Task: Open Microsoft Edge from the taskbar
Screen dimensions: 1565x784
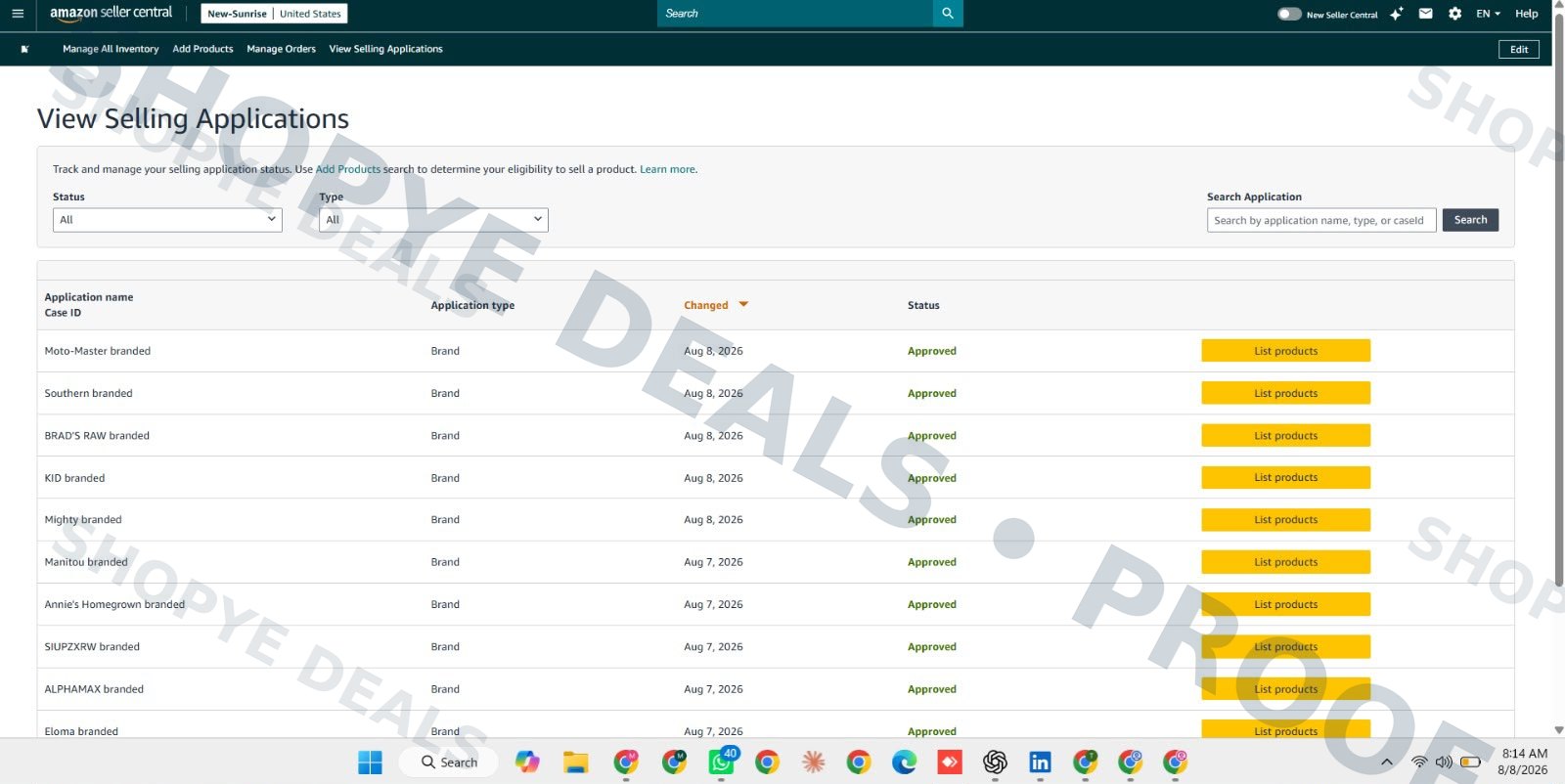Action: tap(904, 762)
